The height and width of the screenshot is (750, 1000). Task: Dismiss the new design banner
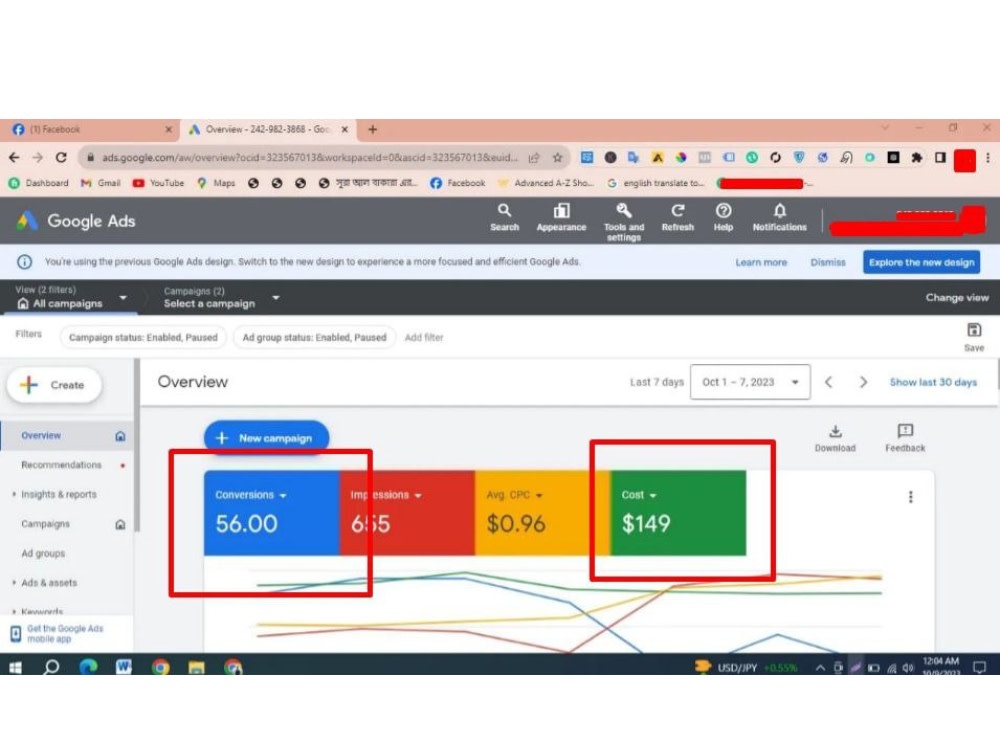click(x=828, y=262)
